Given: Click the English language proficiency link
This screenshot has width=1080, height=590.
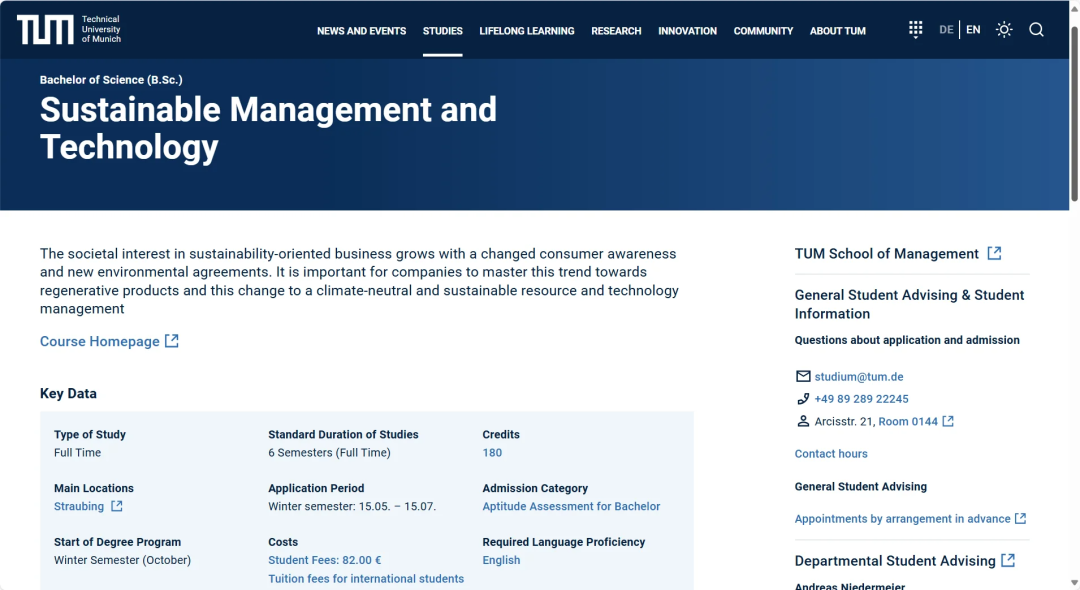Looking at the screenshot, I should click(x=501, y=560).
